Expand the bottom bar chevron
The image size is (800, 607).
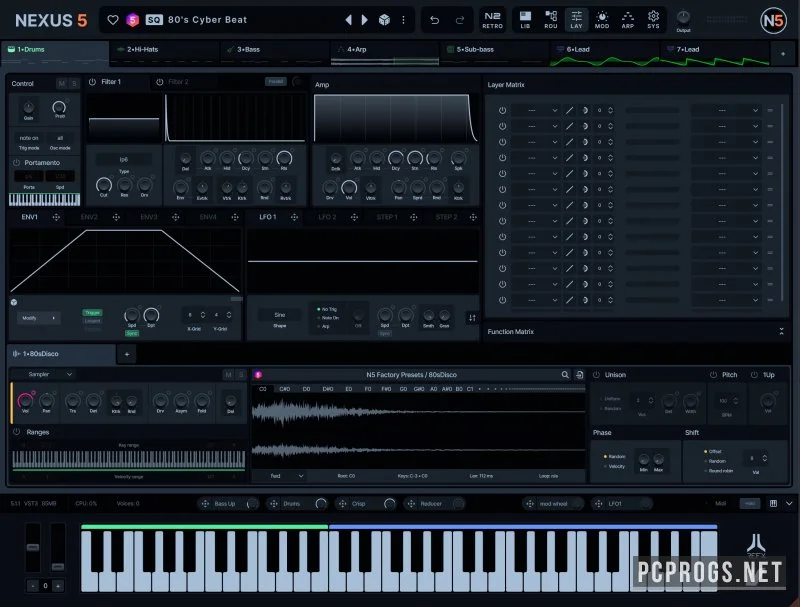[x=789, y=503]
